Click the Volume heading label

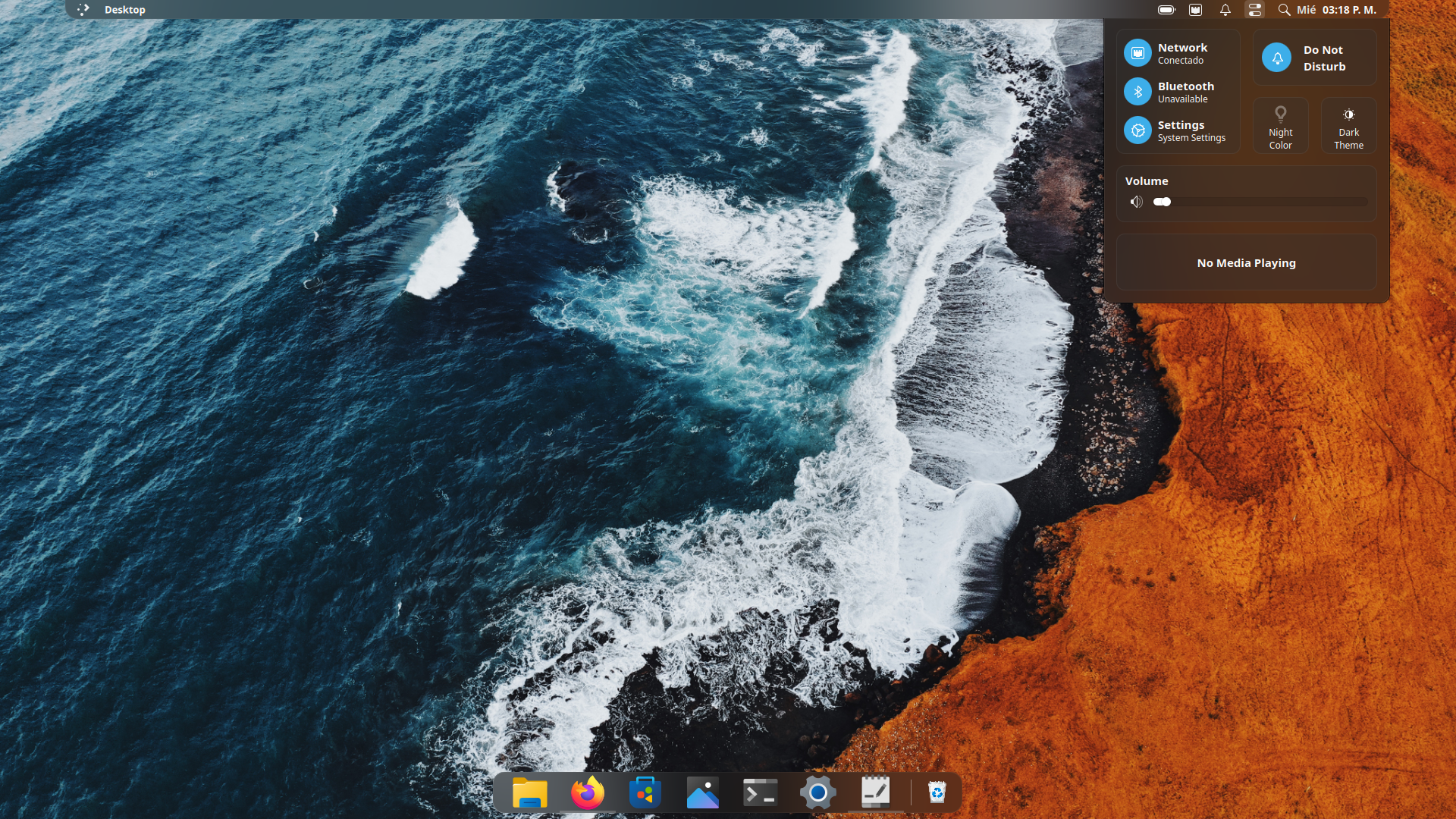(x=1147, y=181)
